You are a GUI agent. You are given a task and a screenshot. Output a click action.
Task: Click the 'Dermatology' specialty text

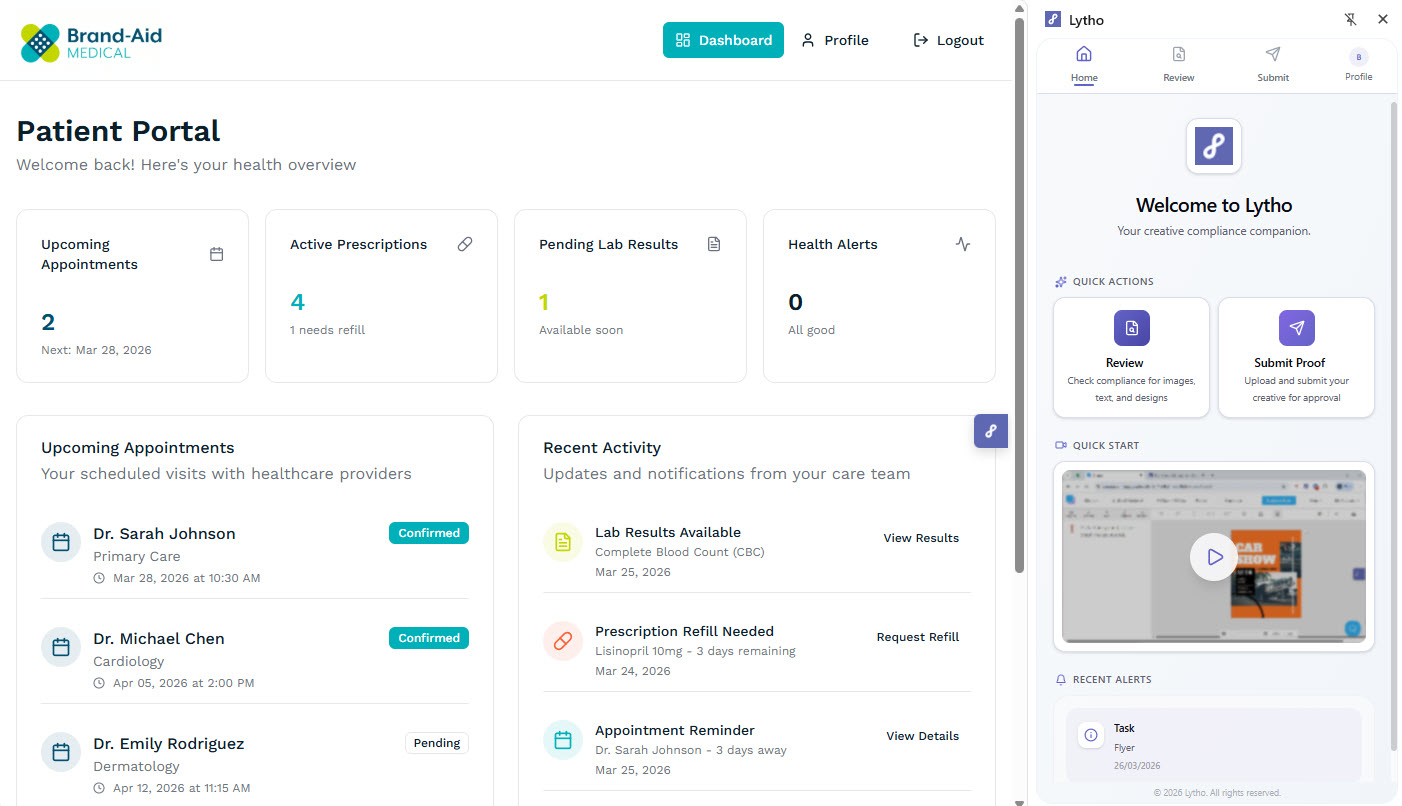pyautogui.click(x=136, y=766)
